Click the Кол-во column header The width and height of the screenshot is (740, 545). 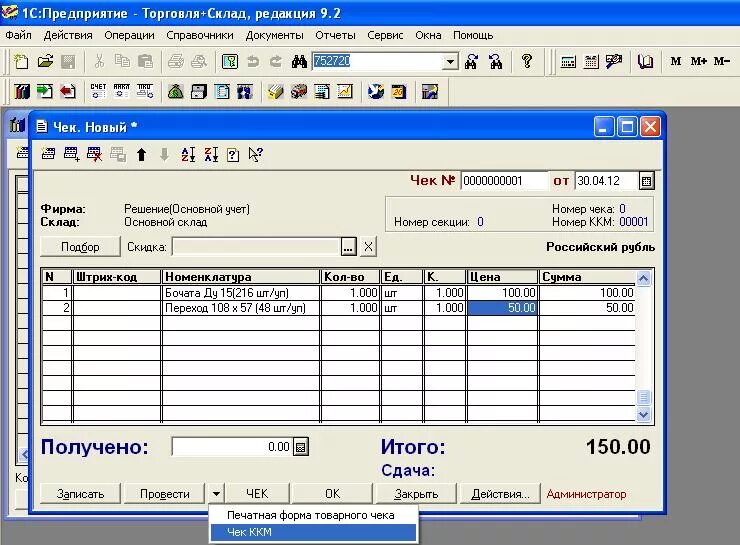pos(350,277)
